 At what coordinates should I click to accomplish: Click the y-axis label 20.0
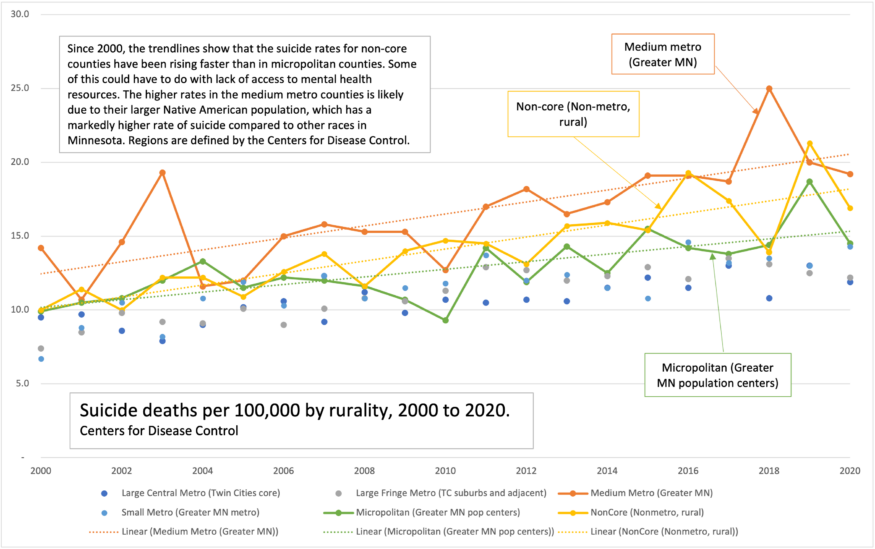(x=20, y=162)
